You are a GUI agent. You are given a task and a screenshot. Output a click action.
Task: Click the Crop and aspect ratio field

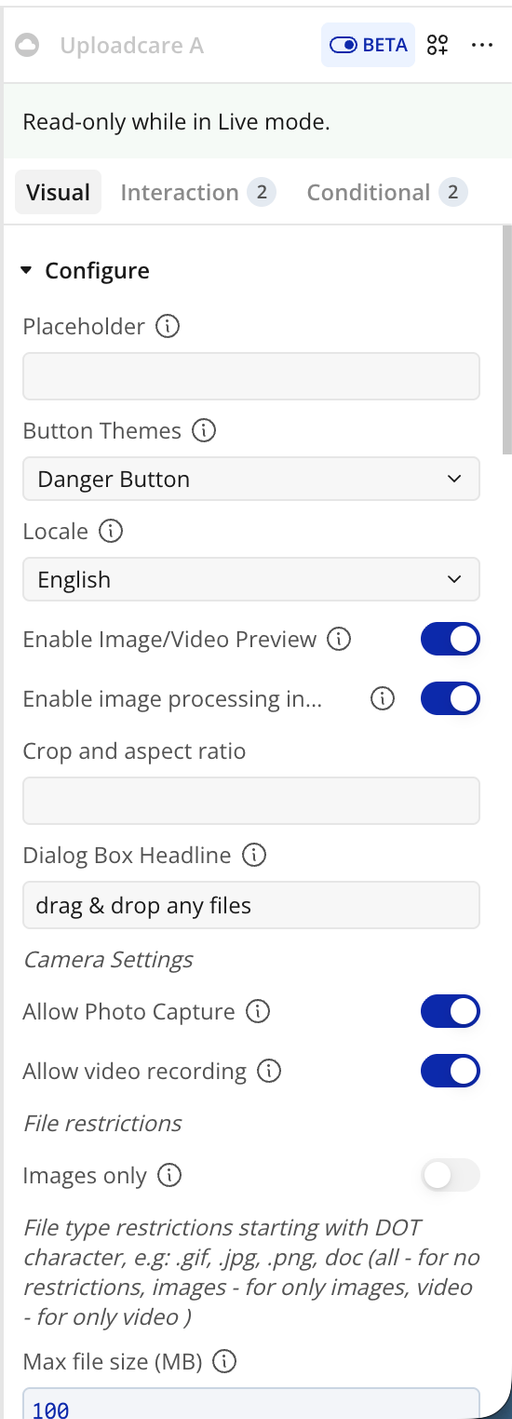coord(251,801)
